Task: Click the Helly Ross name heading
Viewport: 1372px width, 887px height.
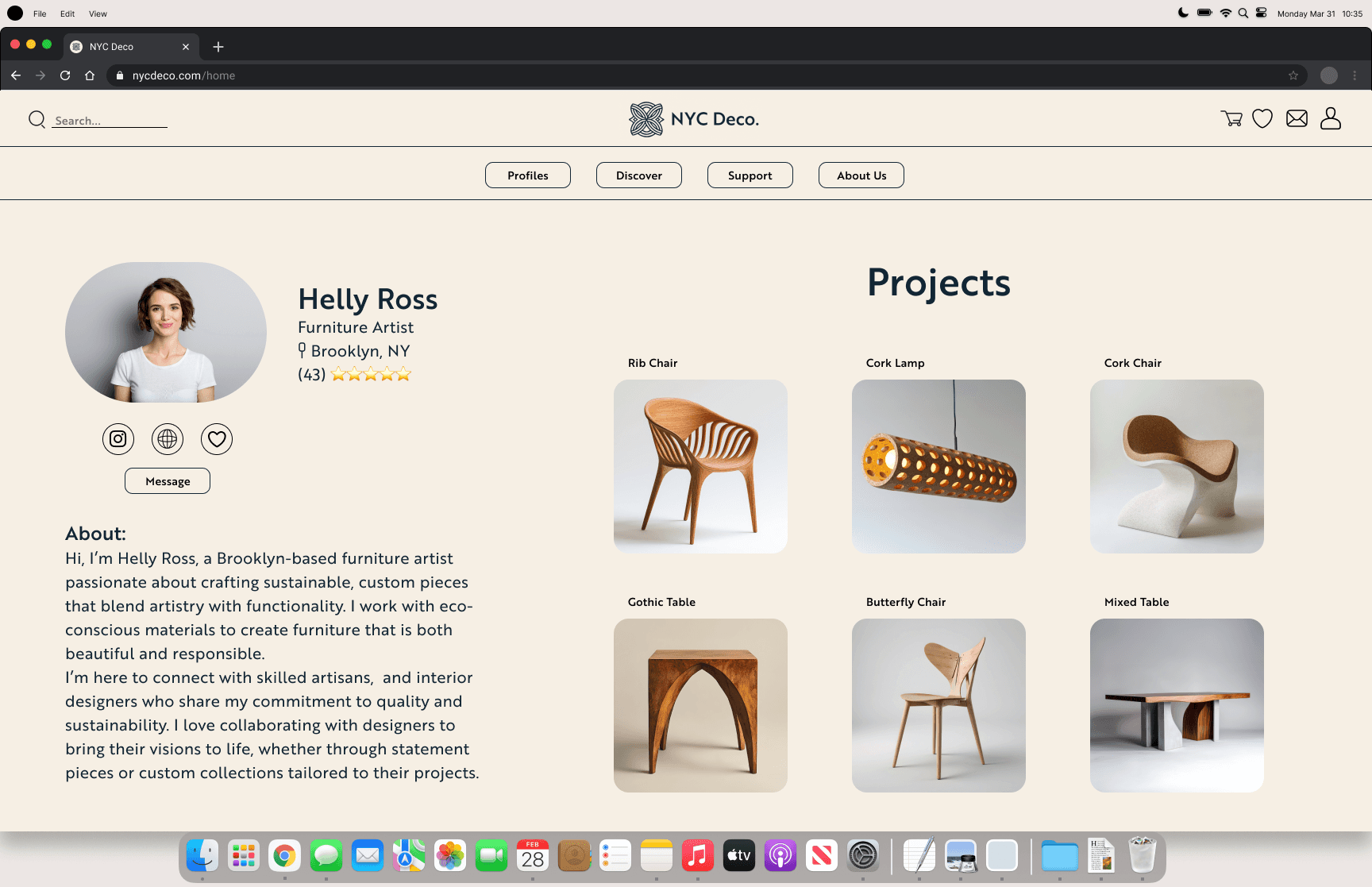Action: (x=368, y=299)
